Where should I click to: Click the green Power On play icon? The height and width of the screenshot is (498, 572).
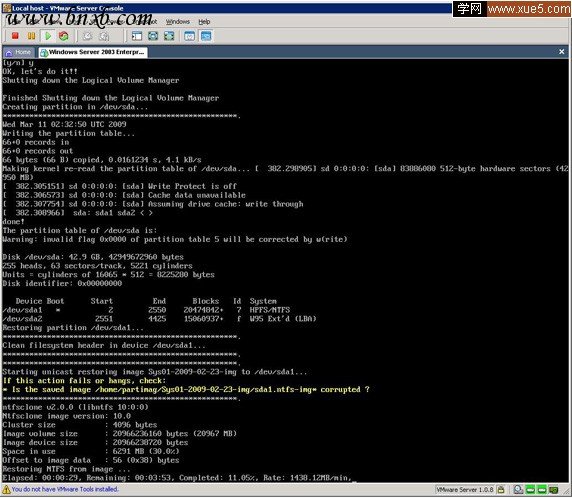(x=48, y=36)
